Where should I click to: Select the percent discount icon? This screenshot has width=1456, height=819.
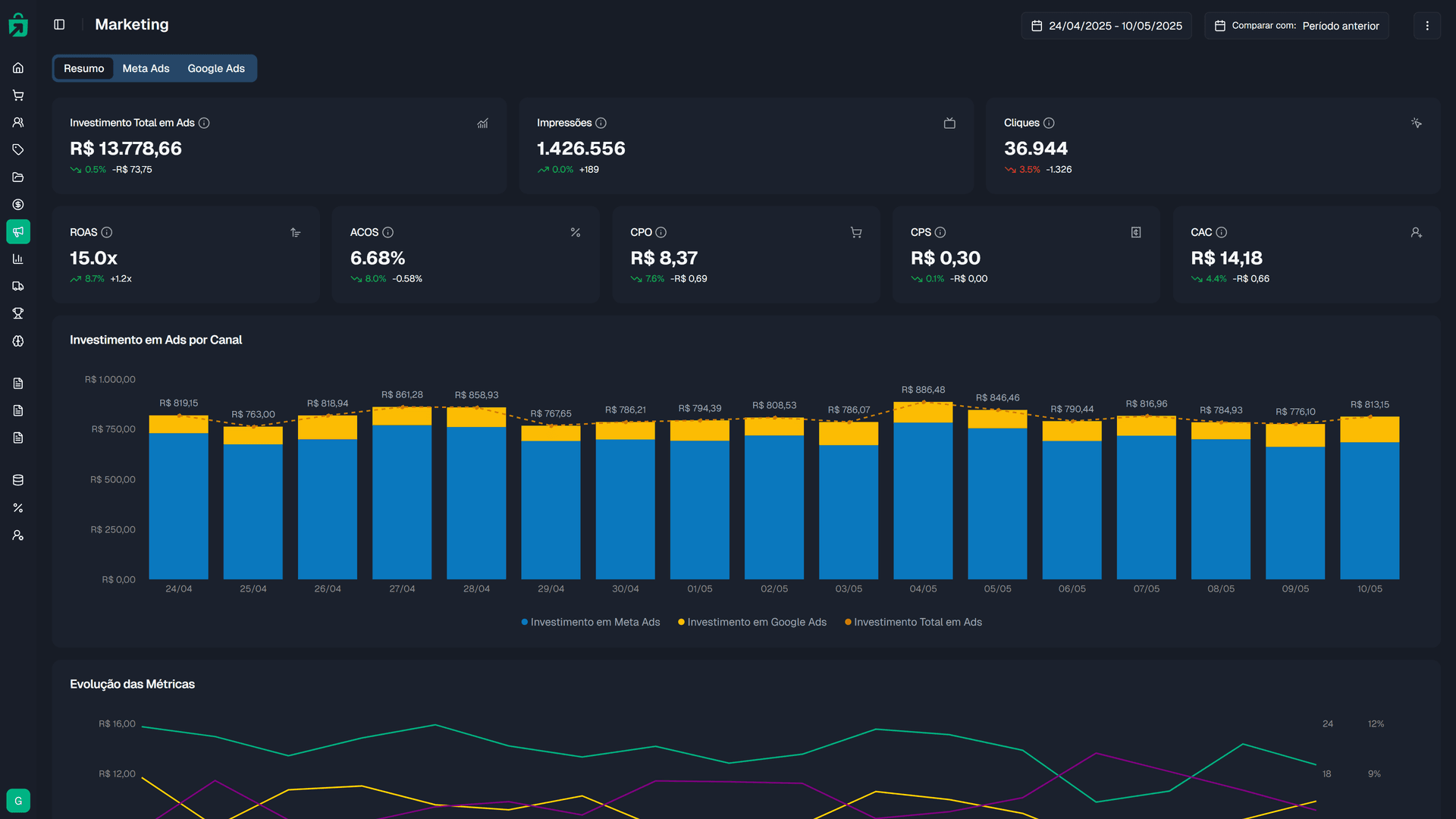[18, 507]
